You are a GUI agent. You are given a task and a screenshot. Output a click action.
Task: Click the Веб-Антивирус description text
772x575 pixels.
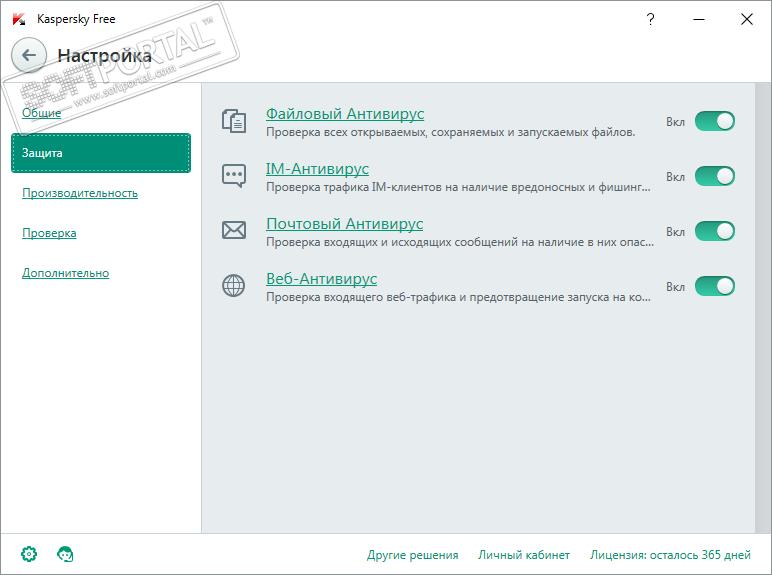pos(458,297)
